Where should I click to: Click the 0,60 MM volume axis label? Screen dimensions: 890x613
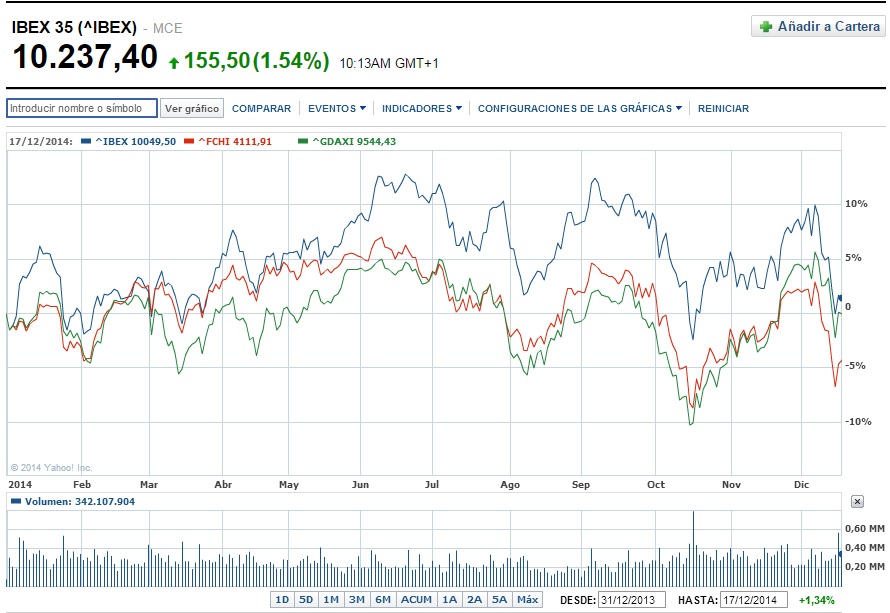pyautogui.click(x=864, y=528)
